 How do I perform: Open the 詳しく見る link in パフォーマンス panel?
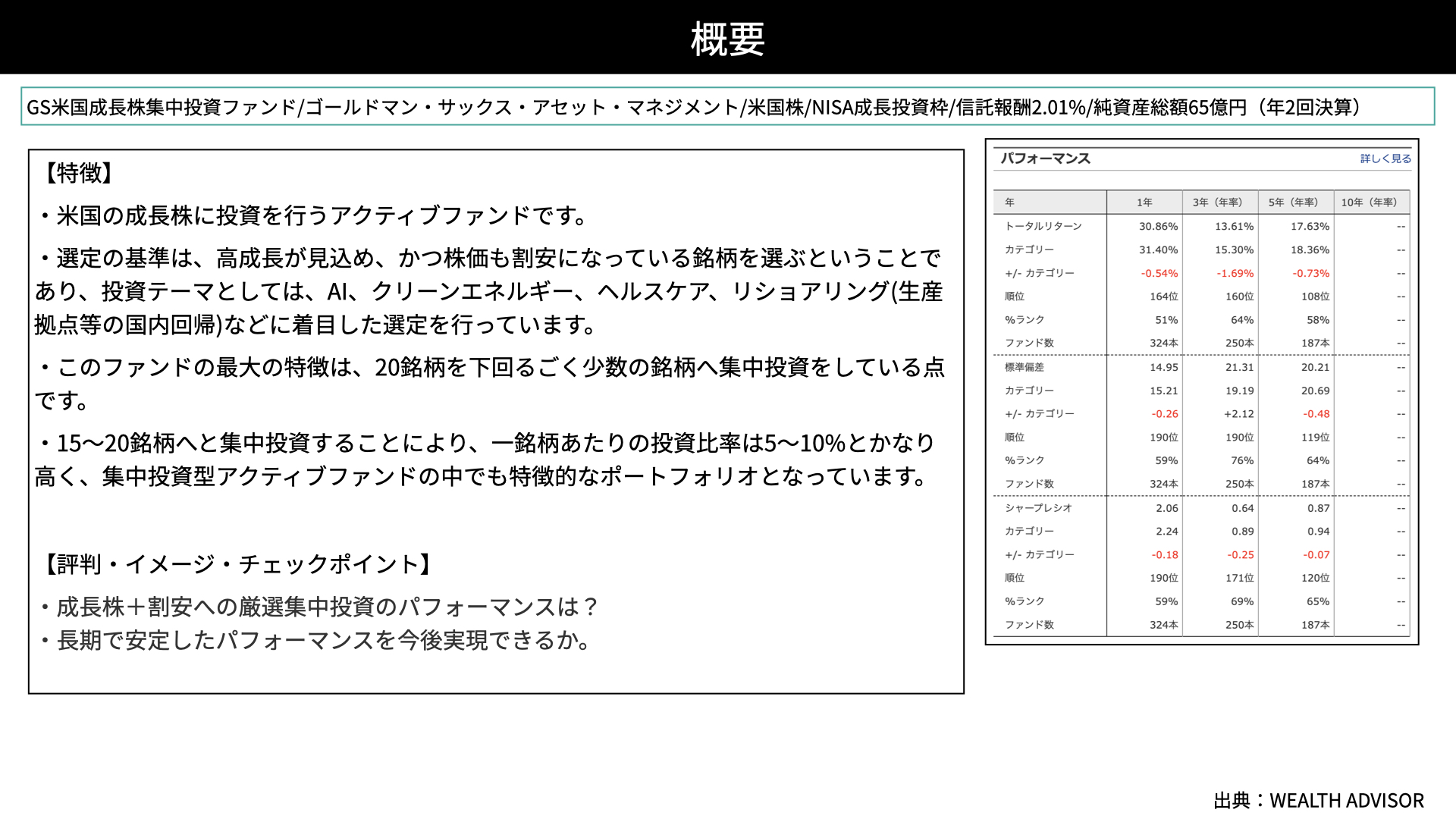(x=1385, y=158)
